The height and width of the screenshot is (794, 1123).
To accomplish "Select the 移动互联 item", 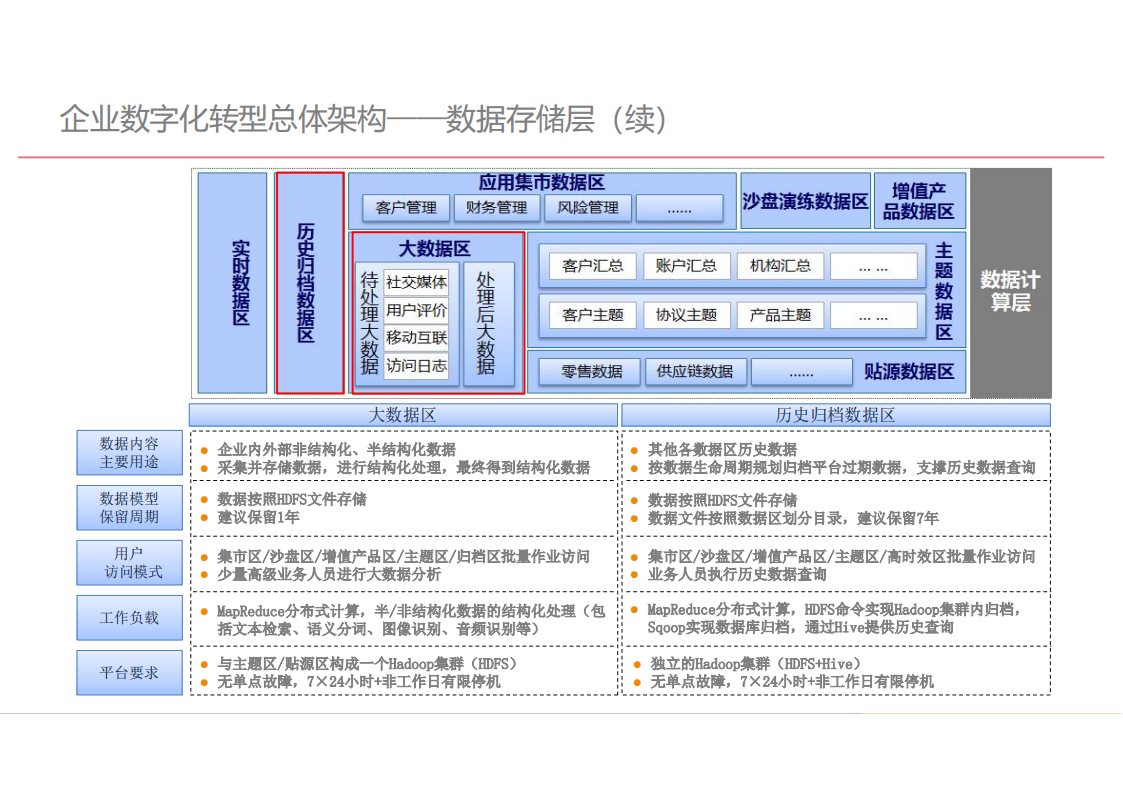I will [x=416, y=337].
